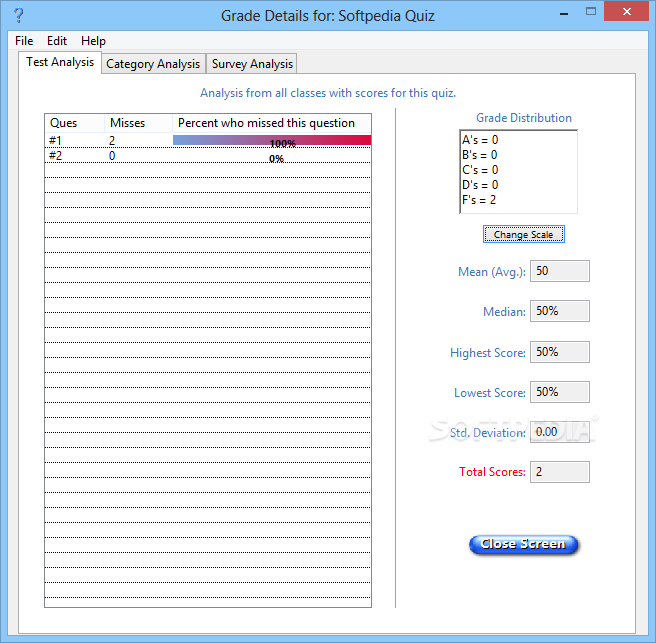The image size is (656, 643).
Task: Select the Test Analysis tab
Action: [x=60, y=62]
